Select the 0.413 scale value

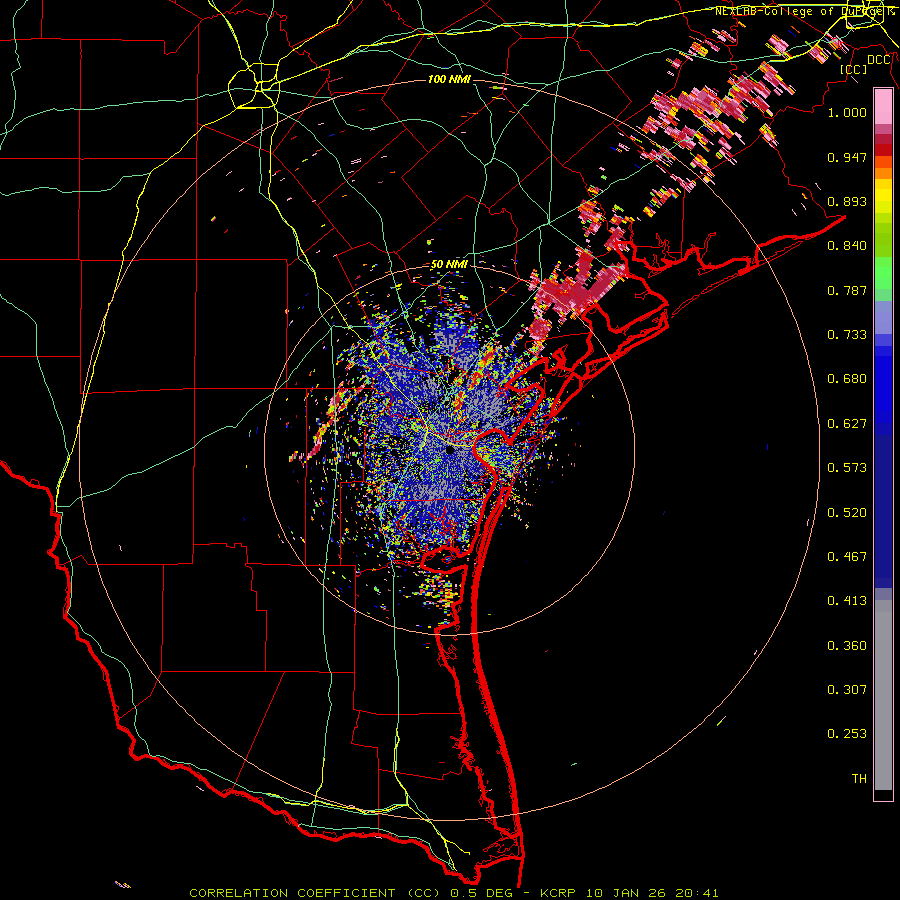[x=847, y=601]
